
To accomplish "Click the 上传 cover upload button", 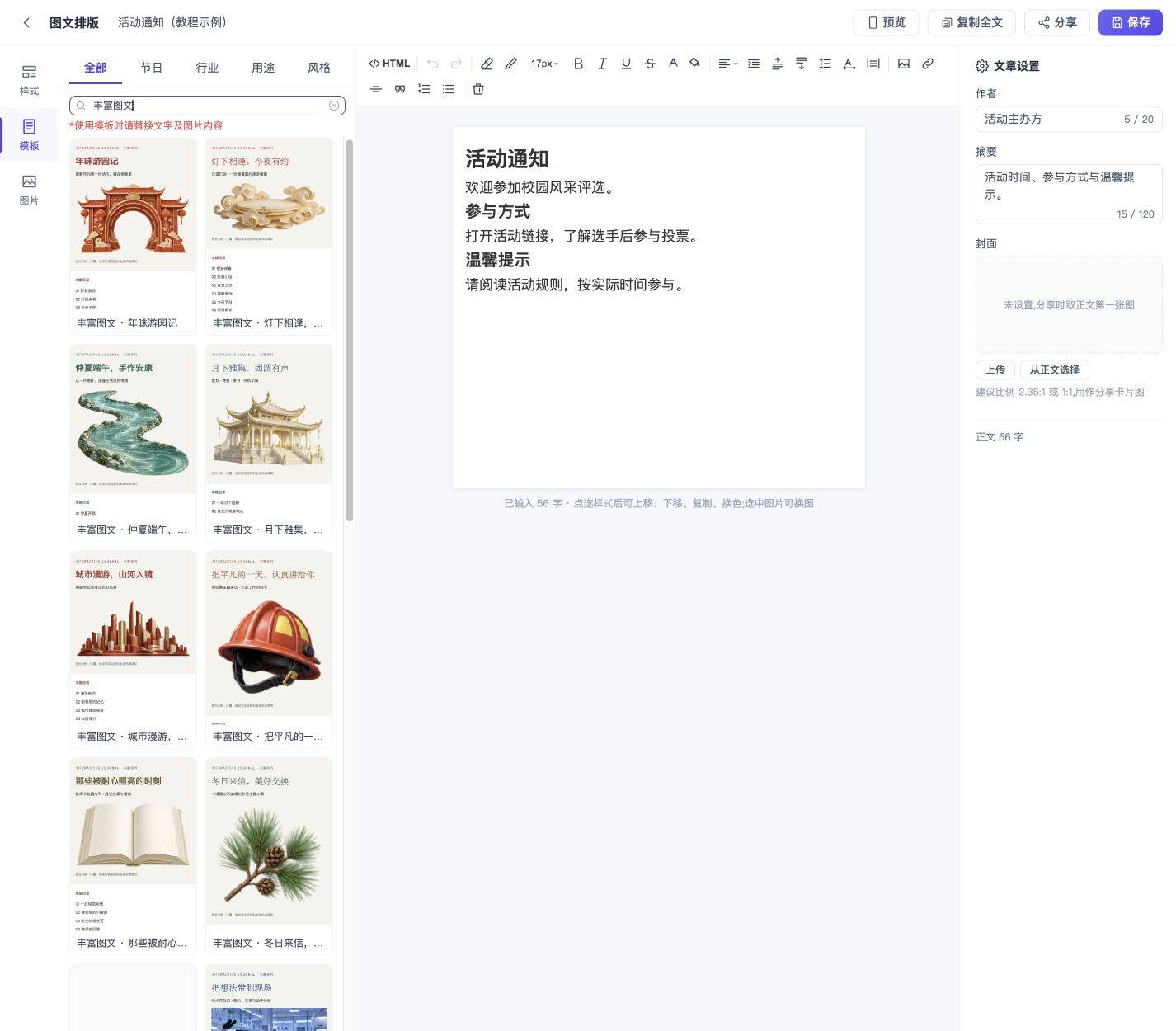I will click(995, 370).
